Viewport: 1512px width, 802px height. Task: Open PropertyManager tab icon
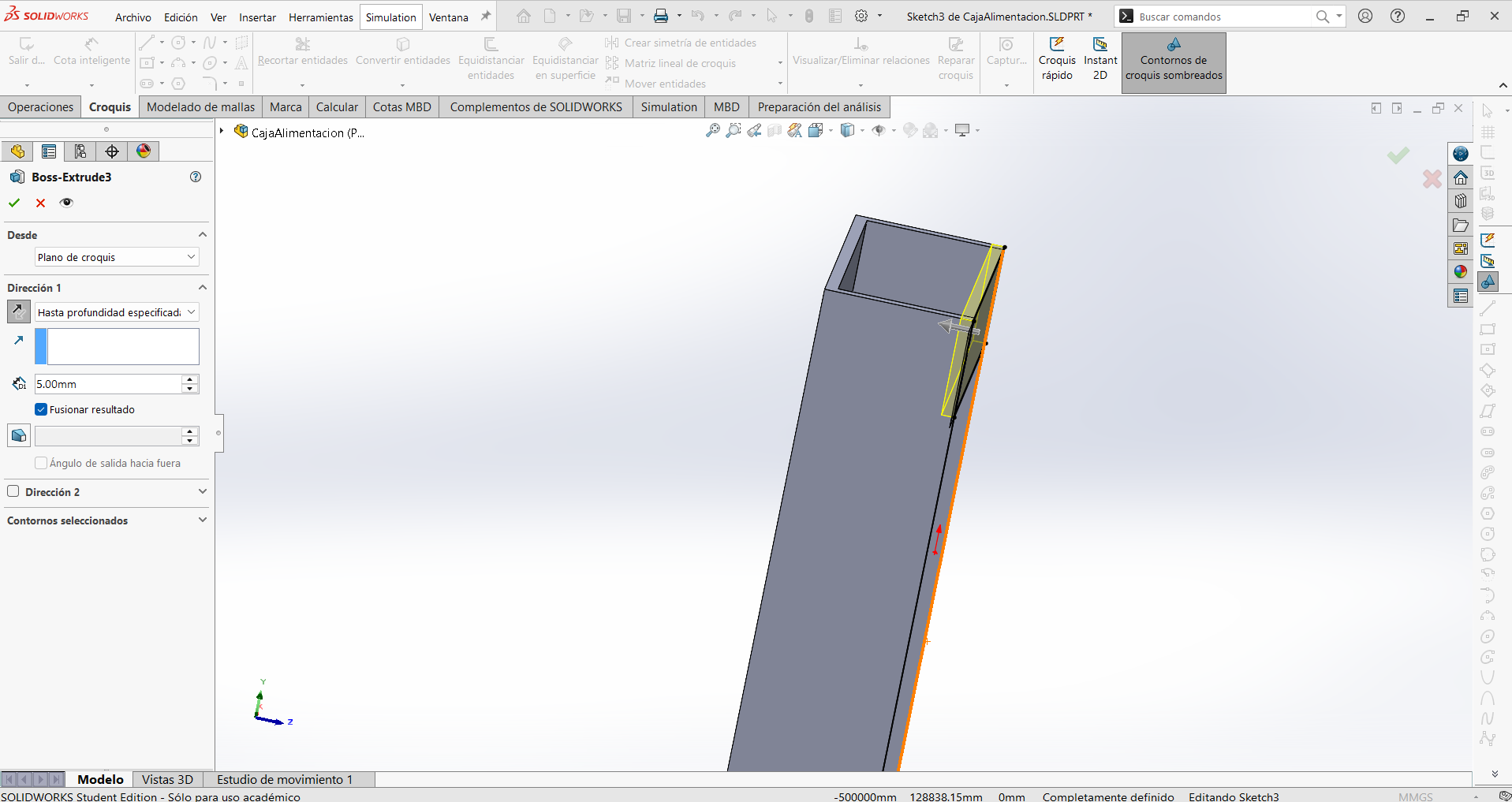click(49, 151)
